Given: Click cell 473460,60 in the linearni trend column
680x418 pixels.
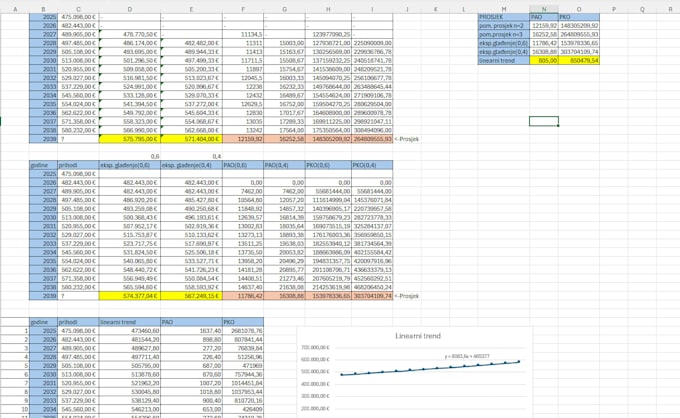Looking at the screenshot, I should coord(130,331).
